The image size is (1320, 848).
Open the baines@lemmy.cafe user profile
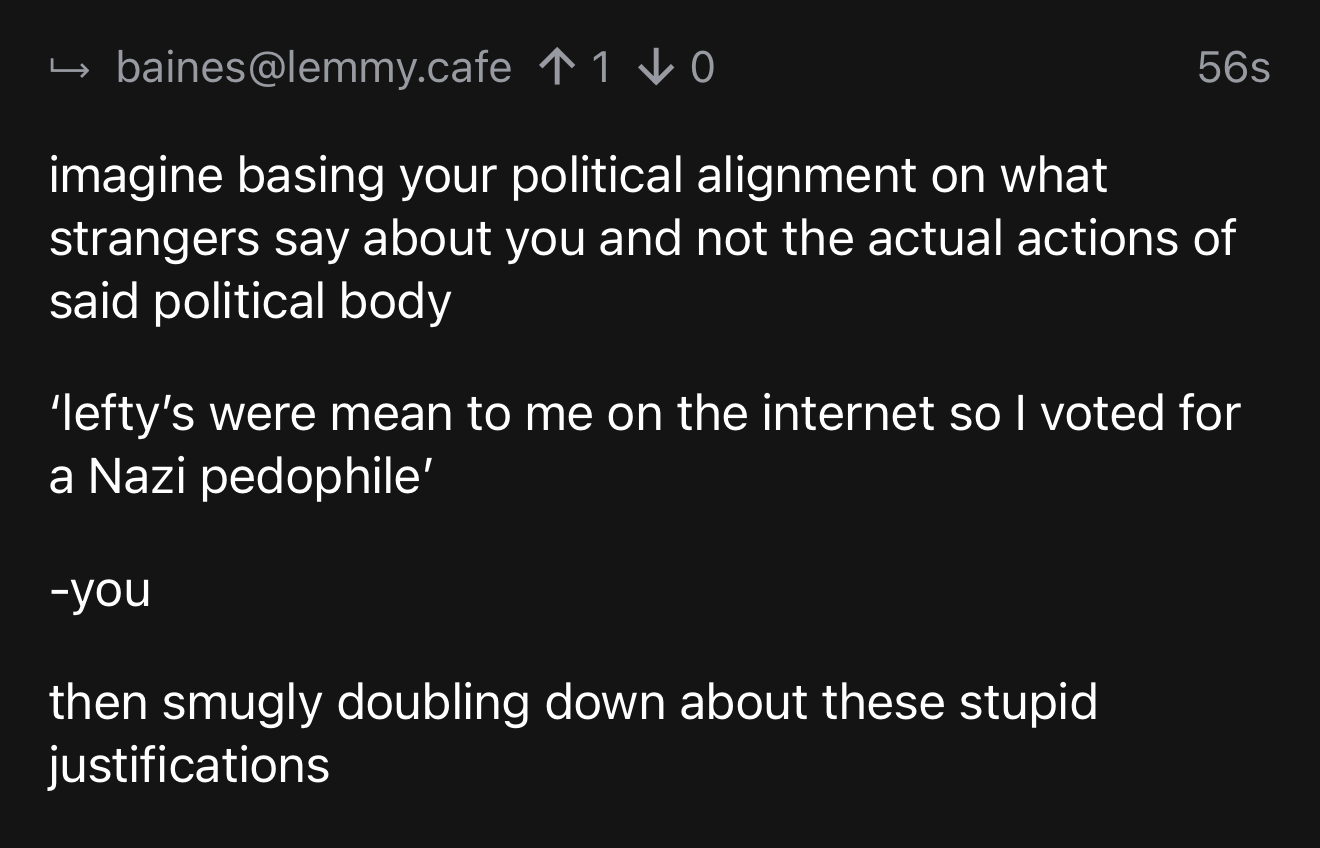[x=313, y=68]
